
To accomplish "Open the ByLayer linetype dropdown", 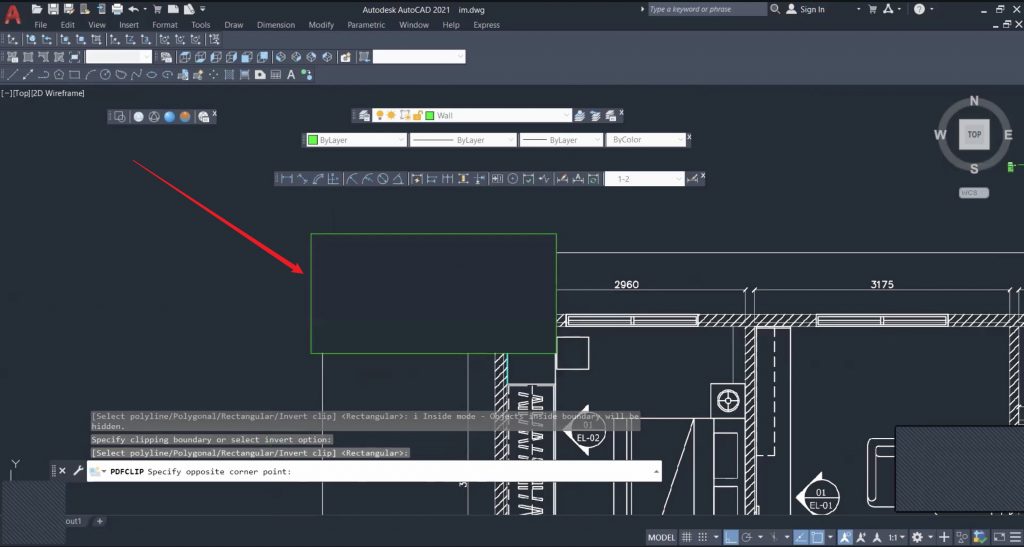I will click(x=463, y=140).
